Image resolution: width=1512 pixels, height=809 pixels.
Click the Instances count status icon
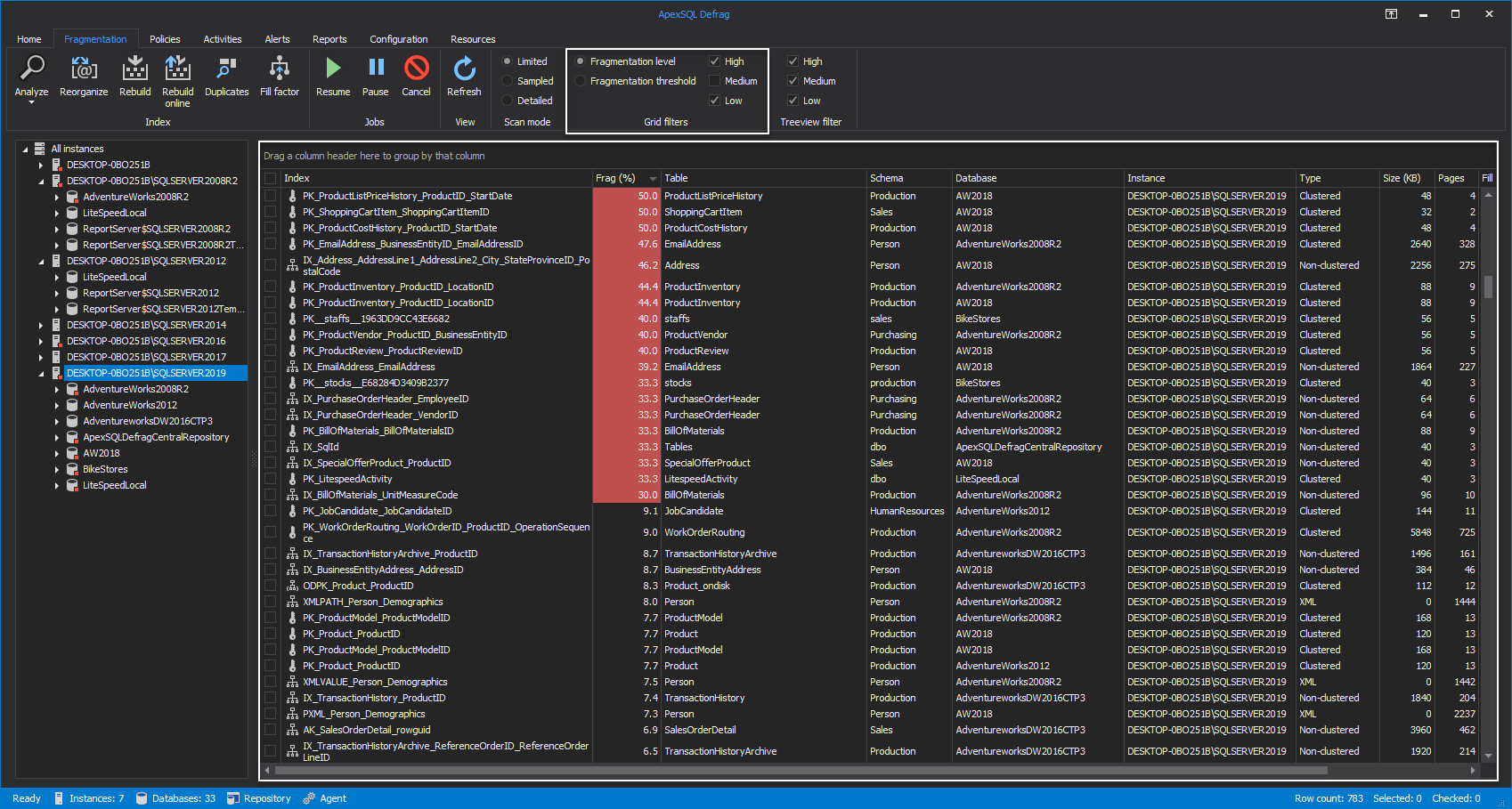pyautogui.click(x=59, y=798)
